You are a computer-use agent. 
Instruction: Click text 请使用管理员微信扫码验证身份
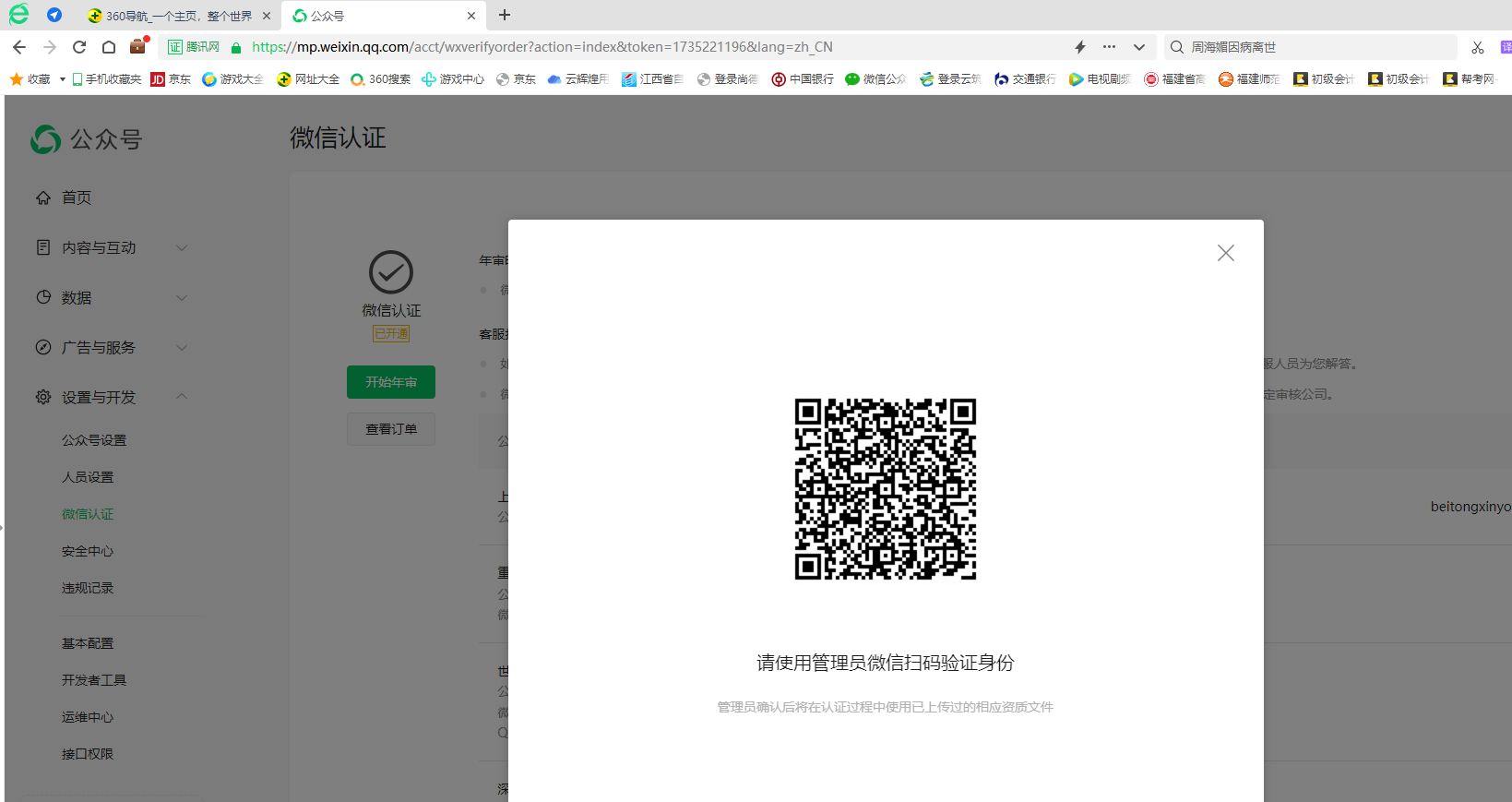[x=886, y=663]
